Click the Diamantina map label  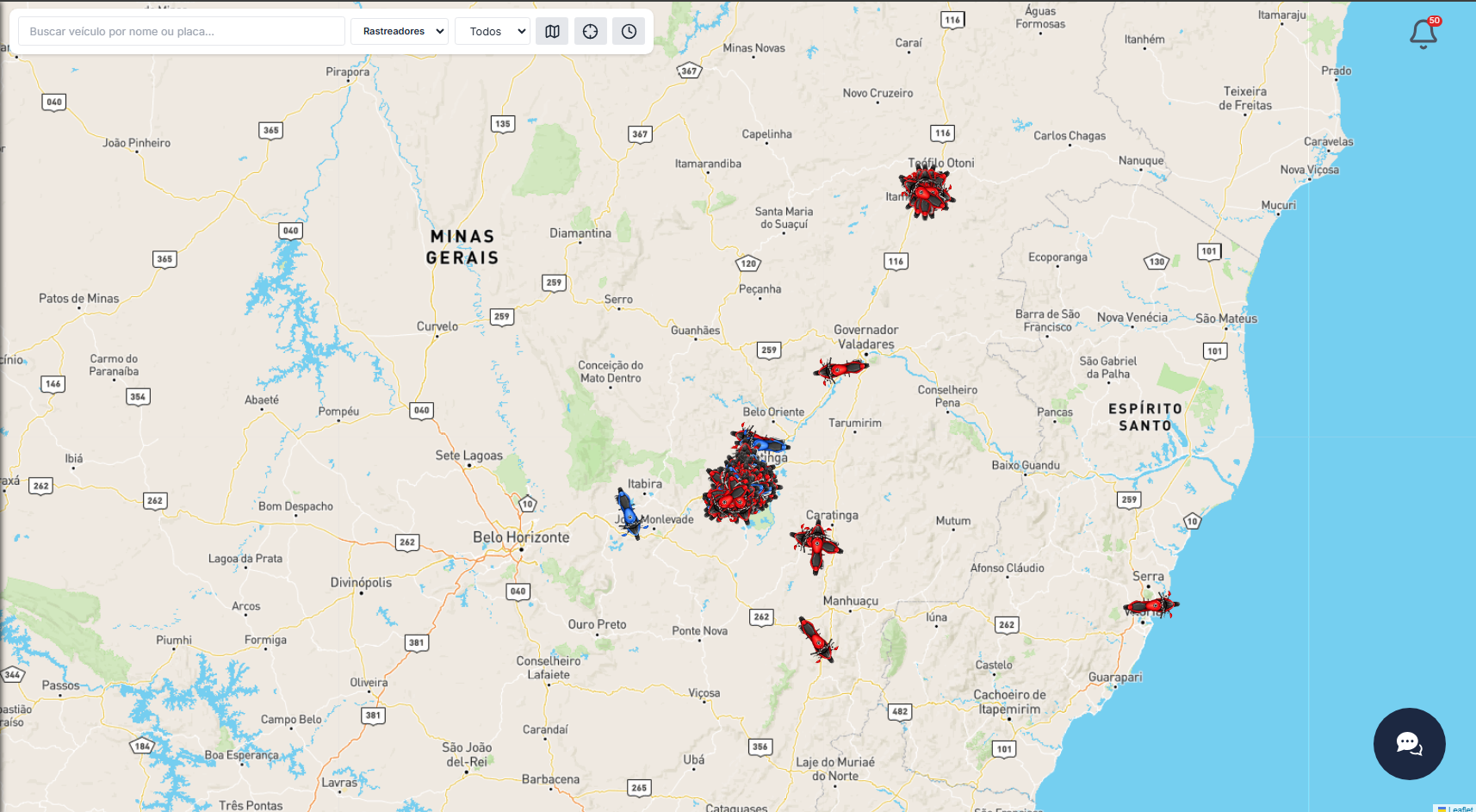tap(580, 233)
